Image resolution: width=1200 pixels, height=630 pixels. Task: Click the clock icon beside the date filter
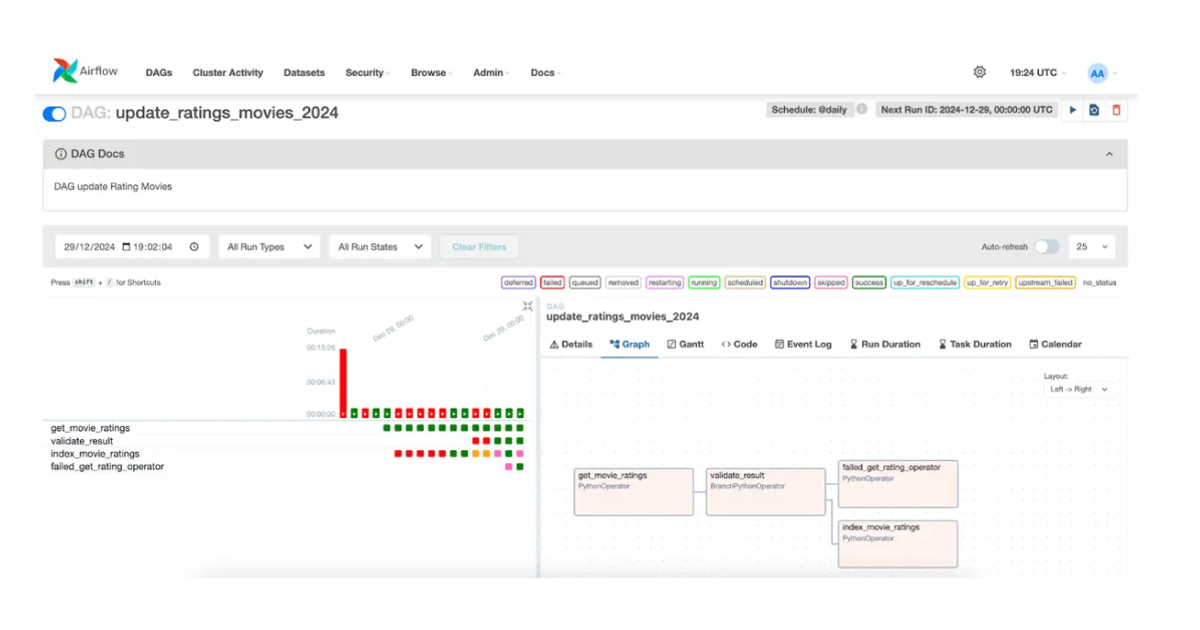pyautogui.click(x=194, y=246)
